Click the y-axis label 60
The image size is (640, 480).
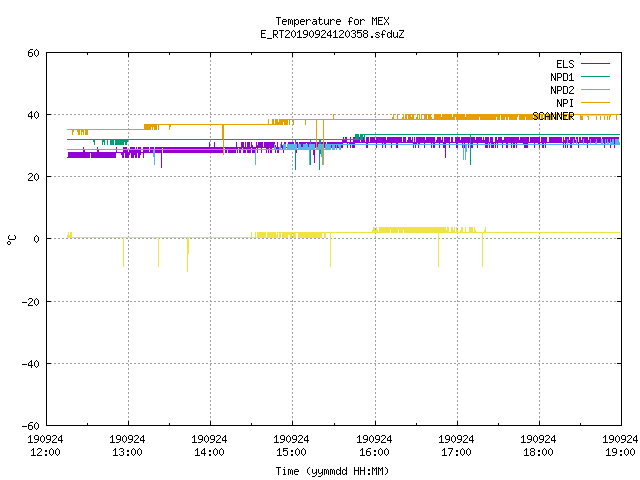tap(33, 53)
